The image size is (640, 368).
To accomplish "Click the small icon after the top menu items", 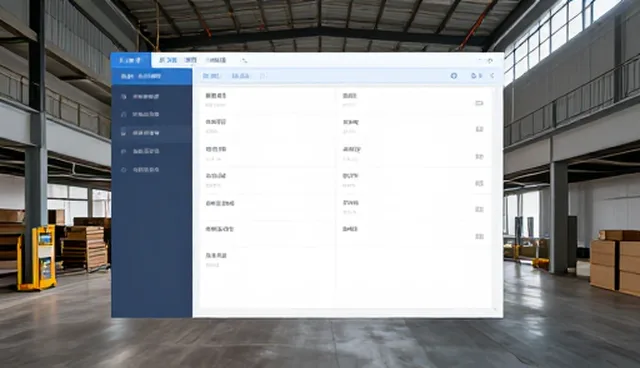I will tap(244, 60).
